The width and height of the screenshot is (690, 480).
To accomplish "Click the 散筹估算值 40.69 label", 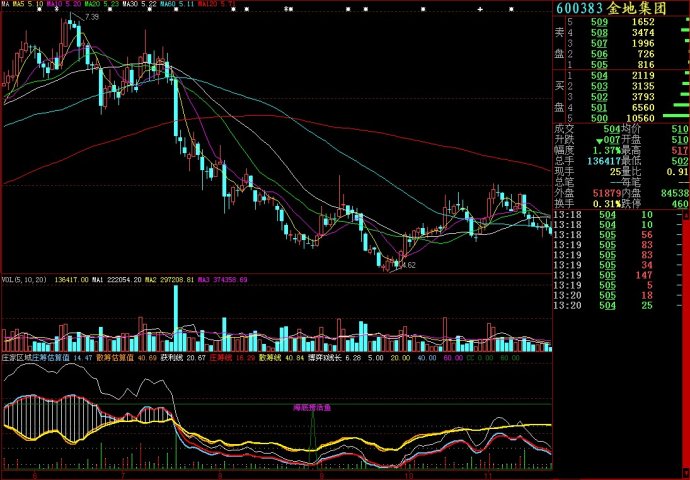I will [x=126, y=358].
